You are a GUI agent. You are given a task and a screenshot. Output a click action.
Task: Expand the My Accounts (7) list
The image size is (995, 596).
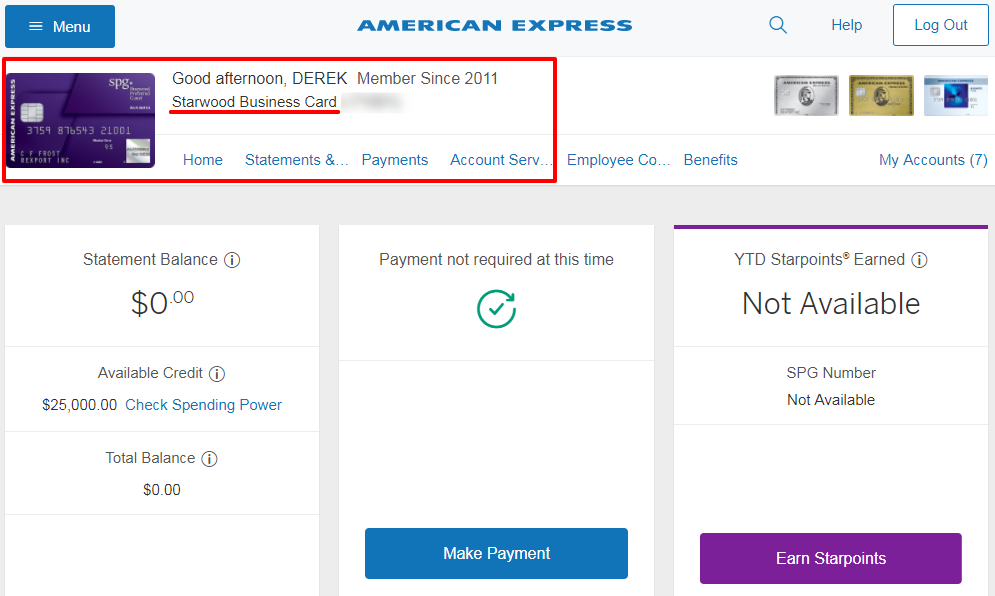pos(933,160)
